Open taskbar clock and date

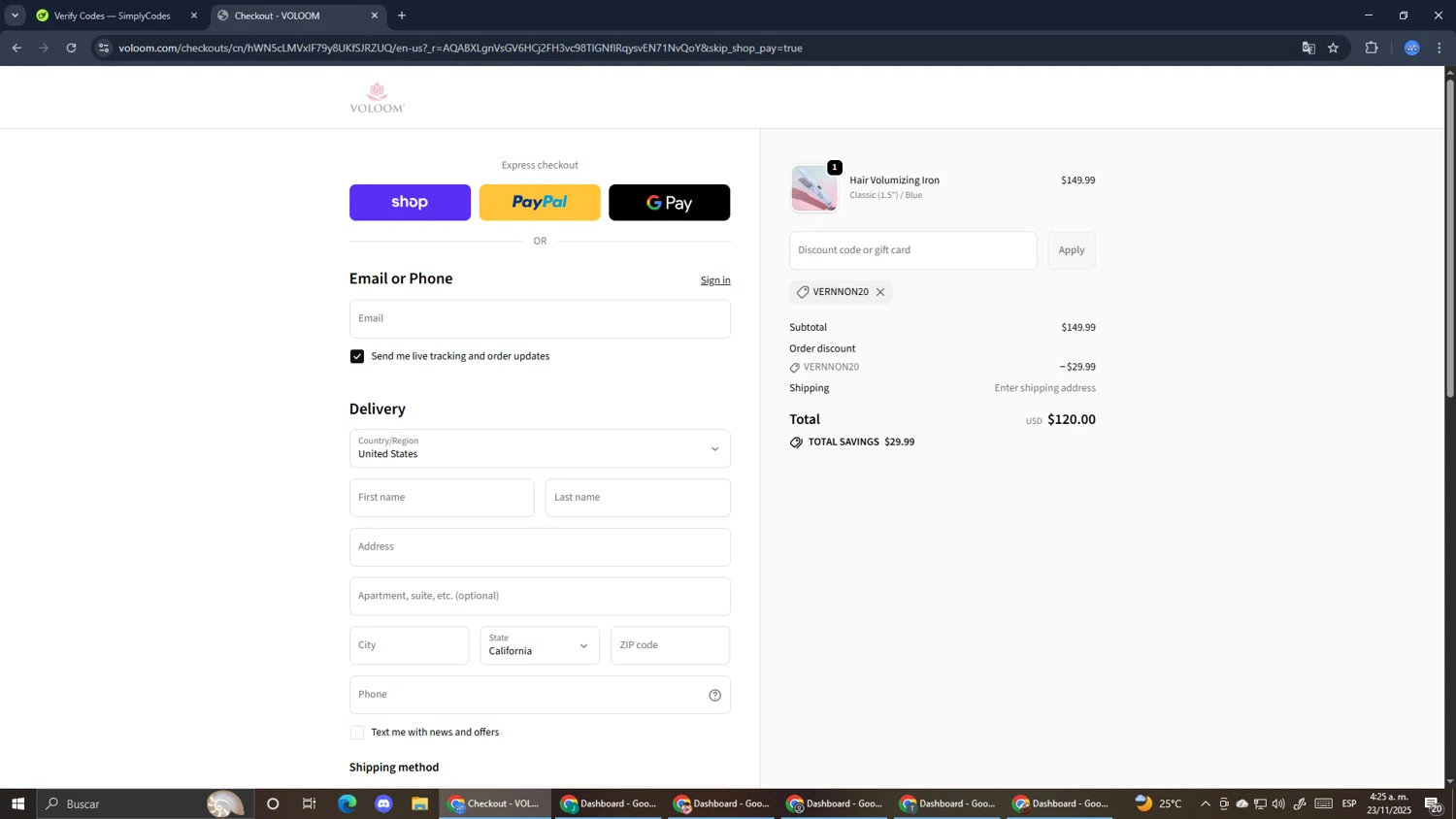click(x=1390, y=804)
